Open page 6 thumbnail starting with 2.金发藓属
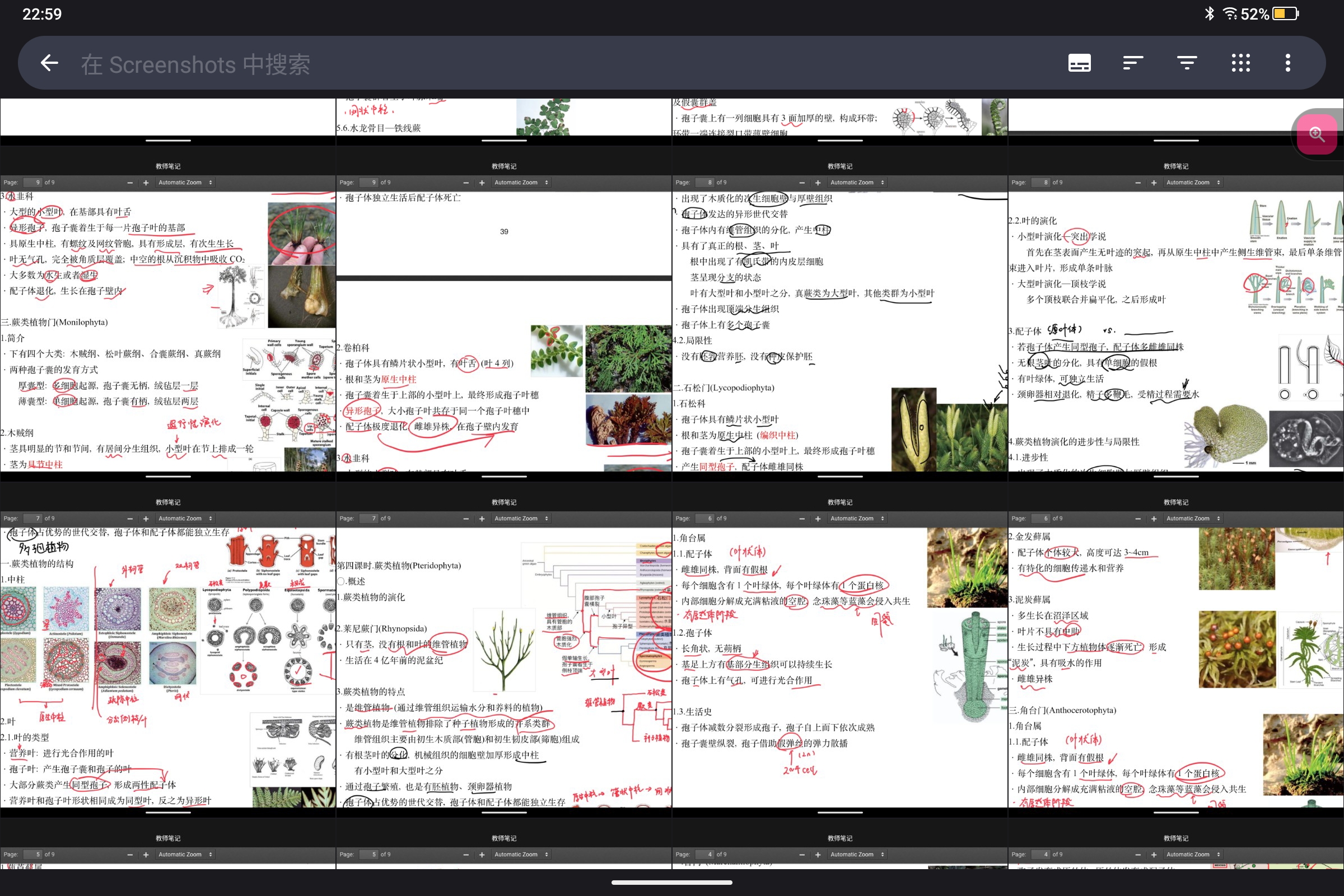 [x=1176, y=649]
